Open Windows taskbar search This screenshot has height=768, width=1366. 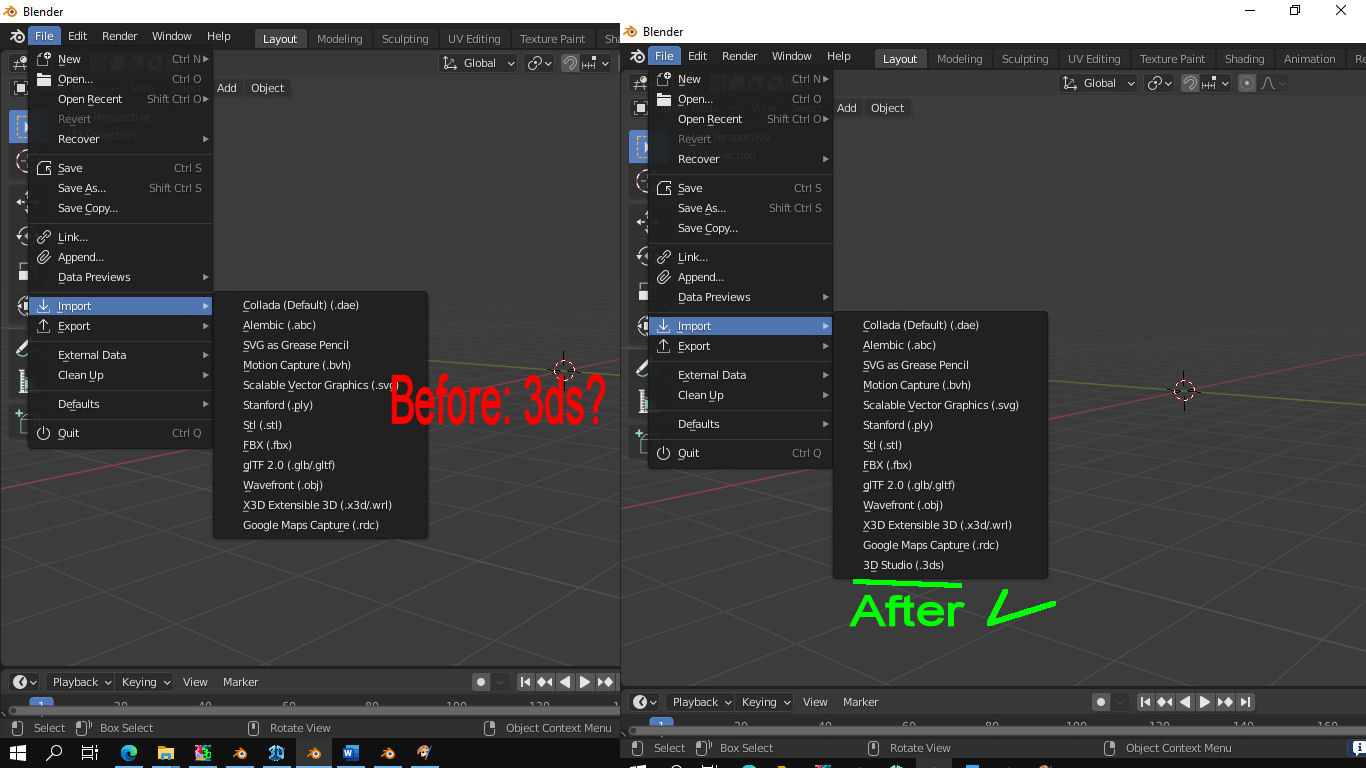54,753
